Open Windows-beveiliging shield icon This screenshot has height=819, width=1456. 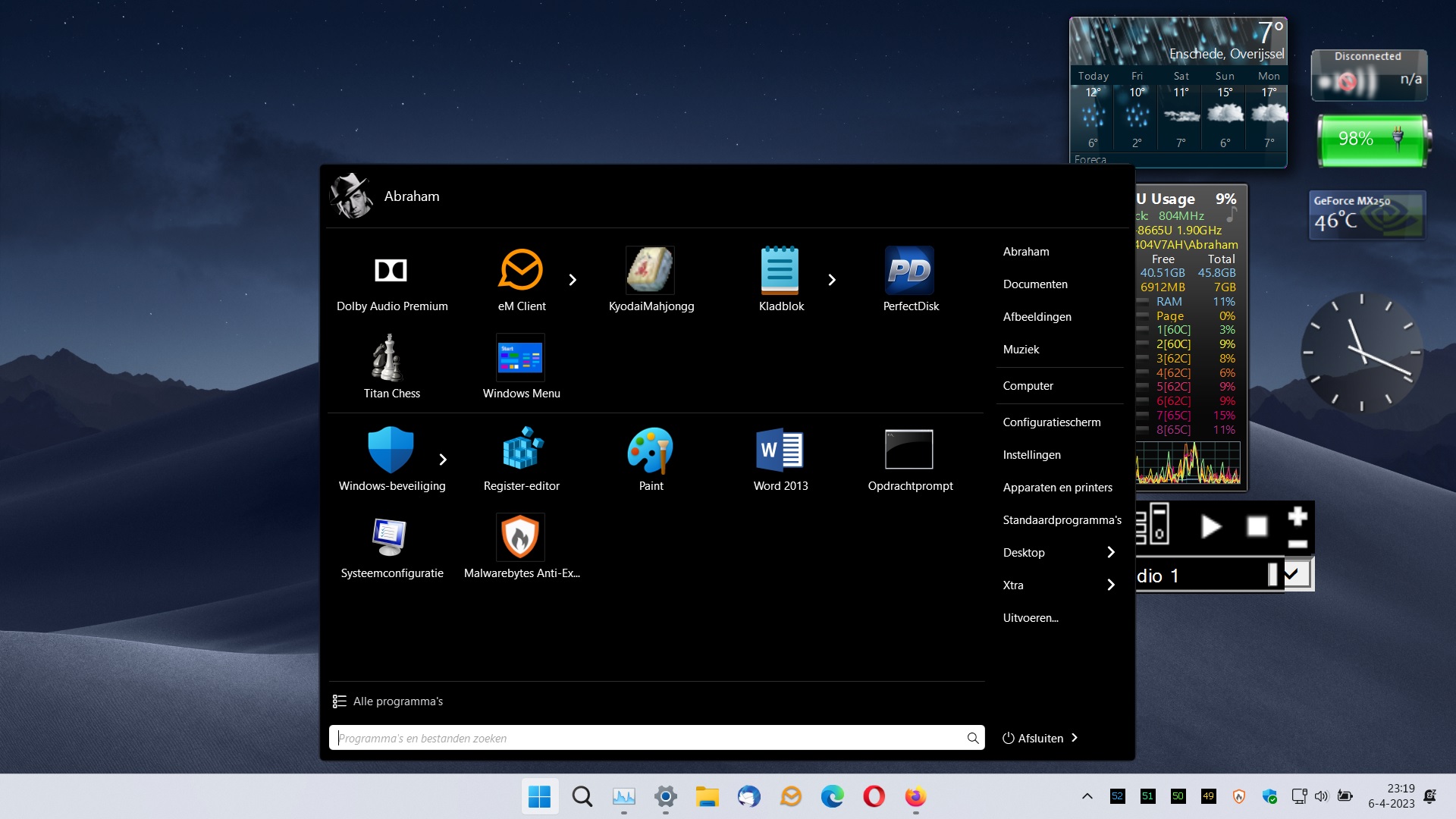coord(391,450)
